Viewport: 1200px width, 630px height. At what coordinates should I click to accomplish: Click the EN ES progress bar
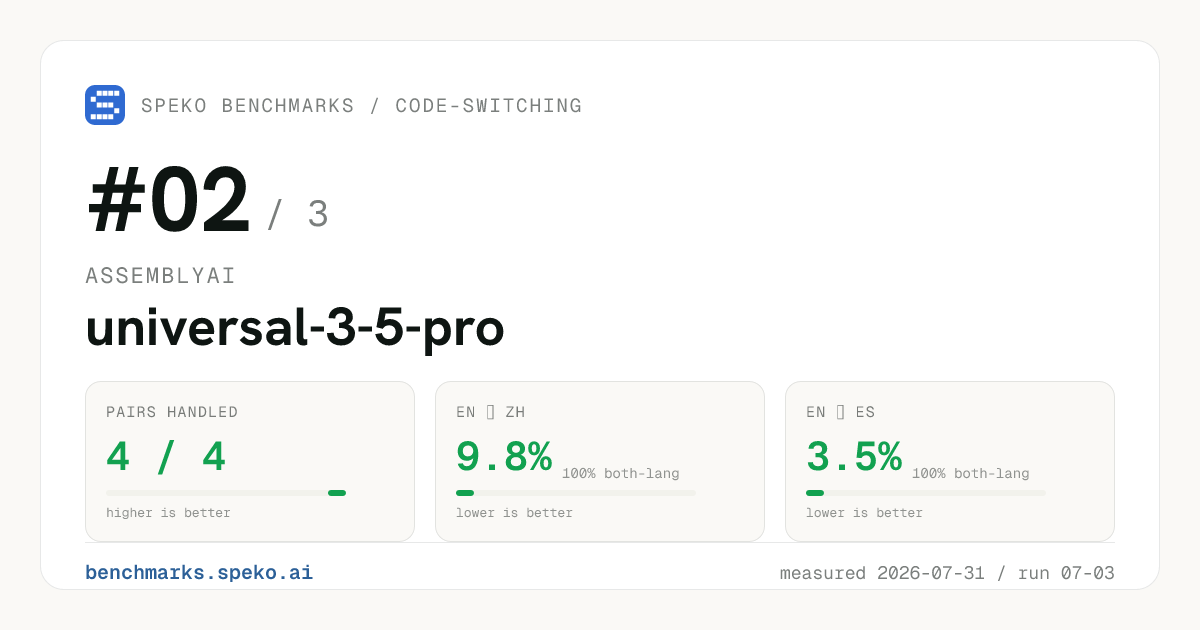tap(926, 493)
